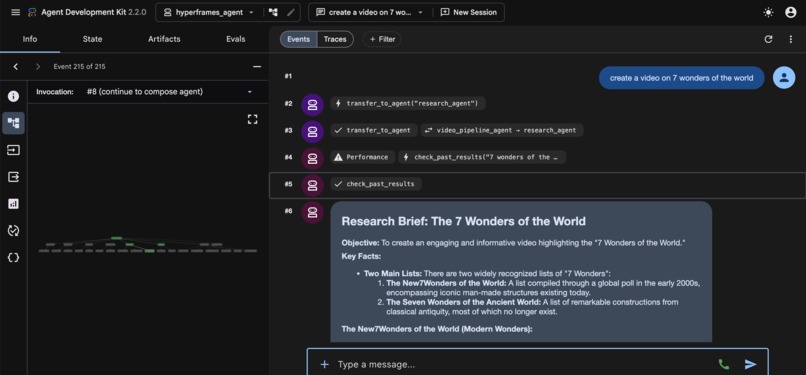This screenshot has width=806, height=375.
Task: Open the hamburger navigation menu
Action: [x=15, y=12]
